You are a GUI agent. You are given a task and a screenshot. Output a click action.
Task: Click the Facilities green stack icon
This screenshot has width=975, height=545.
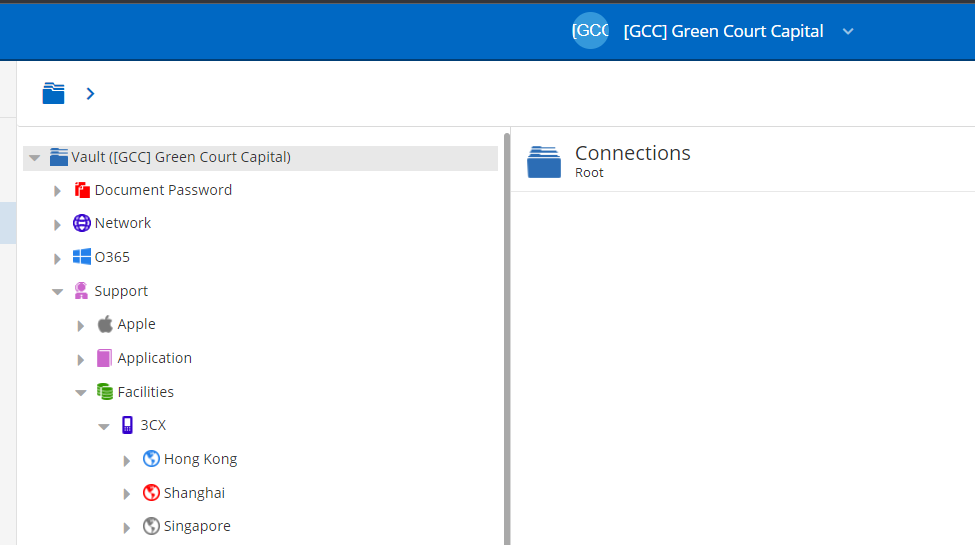tap(104, 391)
